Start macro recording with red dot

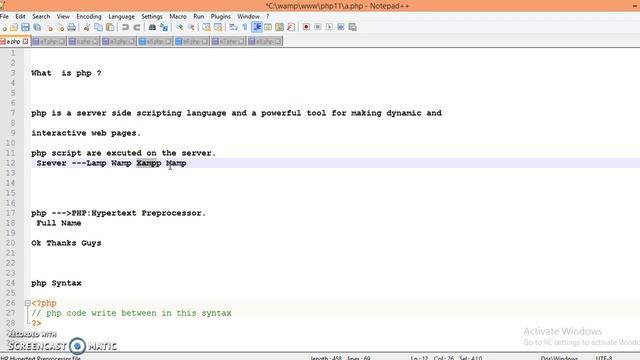click(x=306, y=27)
